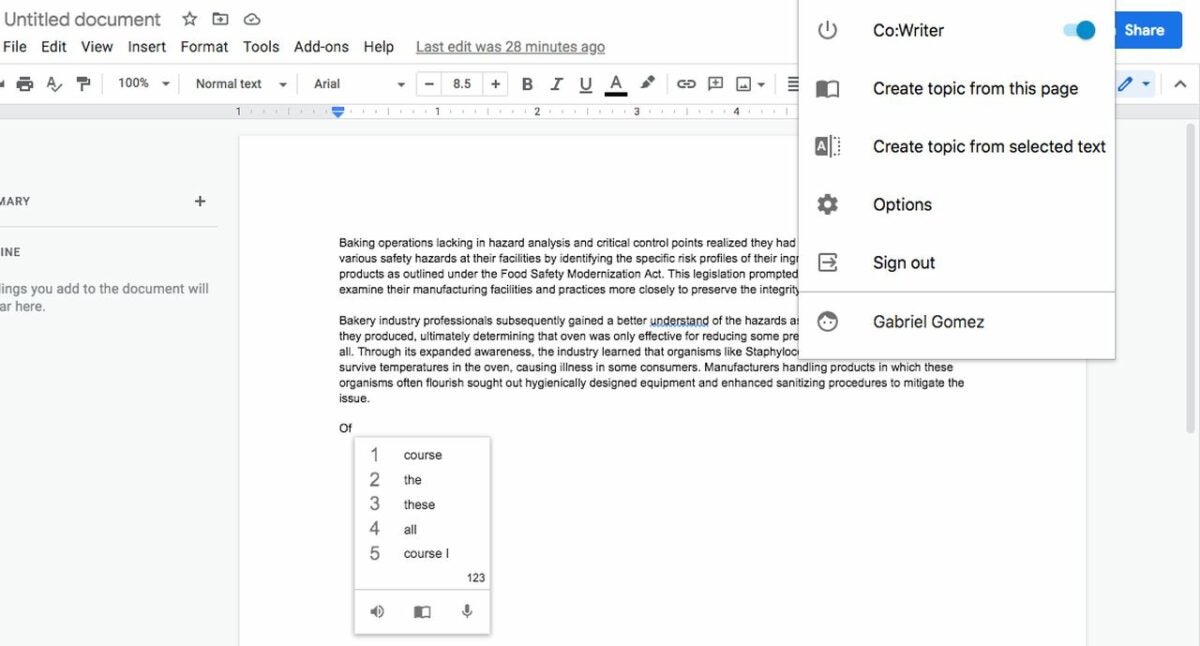Pick word prediction 1 course
1200x646 pixels.
coord(422,455)
